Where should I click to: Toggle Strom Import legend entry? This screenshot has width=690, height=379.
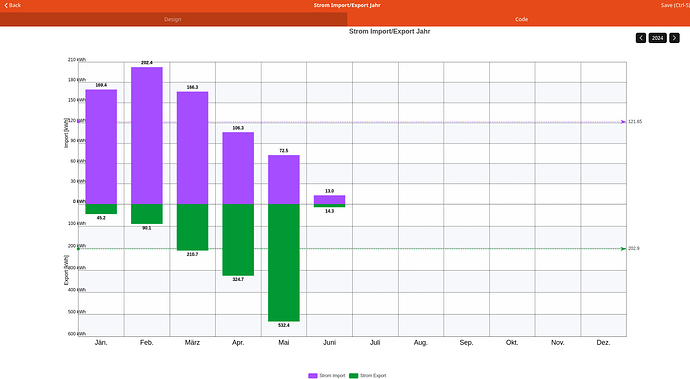327,375
